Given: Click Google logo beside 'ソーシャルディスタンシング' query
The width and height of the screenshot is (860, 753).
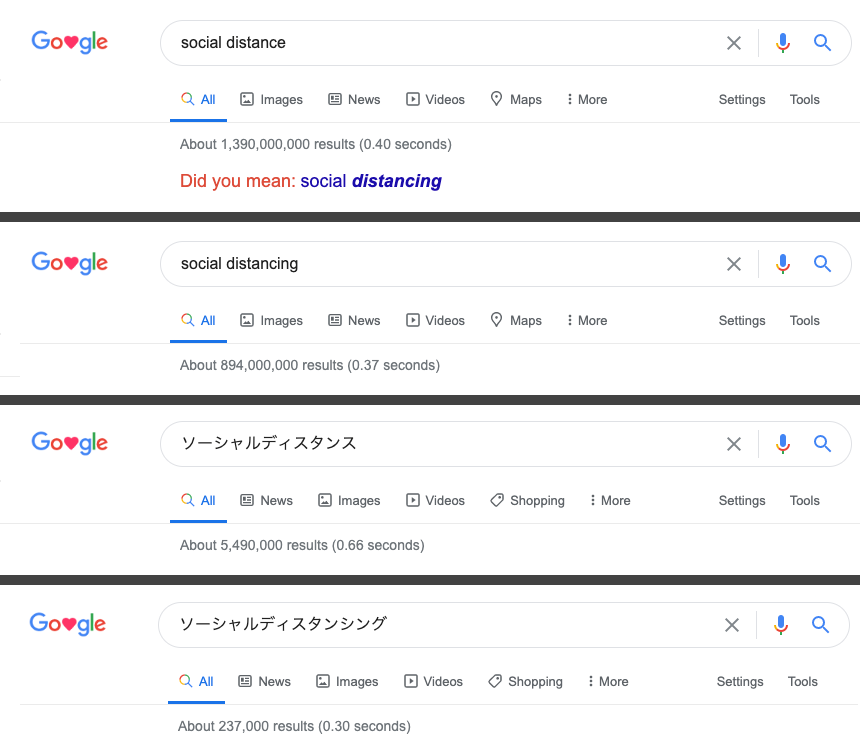Looking at the screenshot, I should [68, 624].
